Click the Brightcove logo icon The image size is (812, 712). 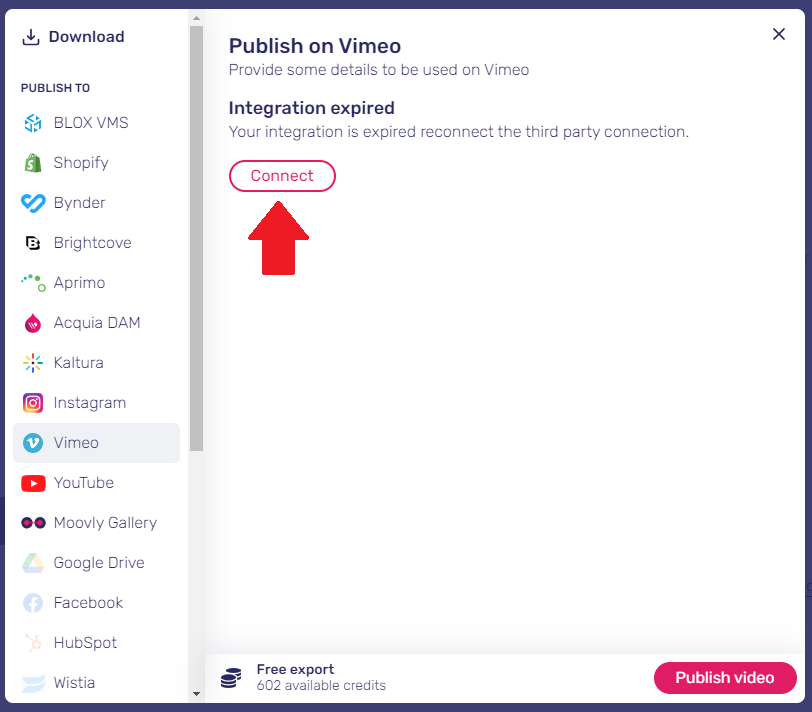[33, 243]
